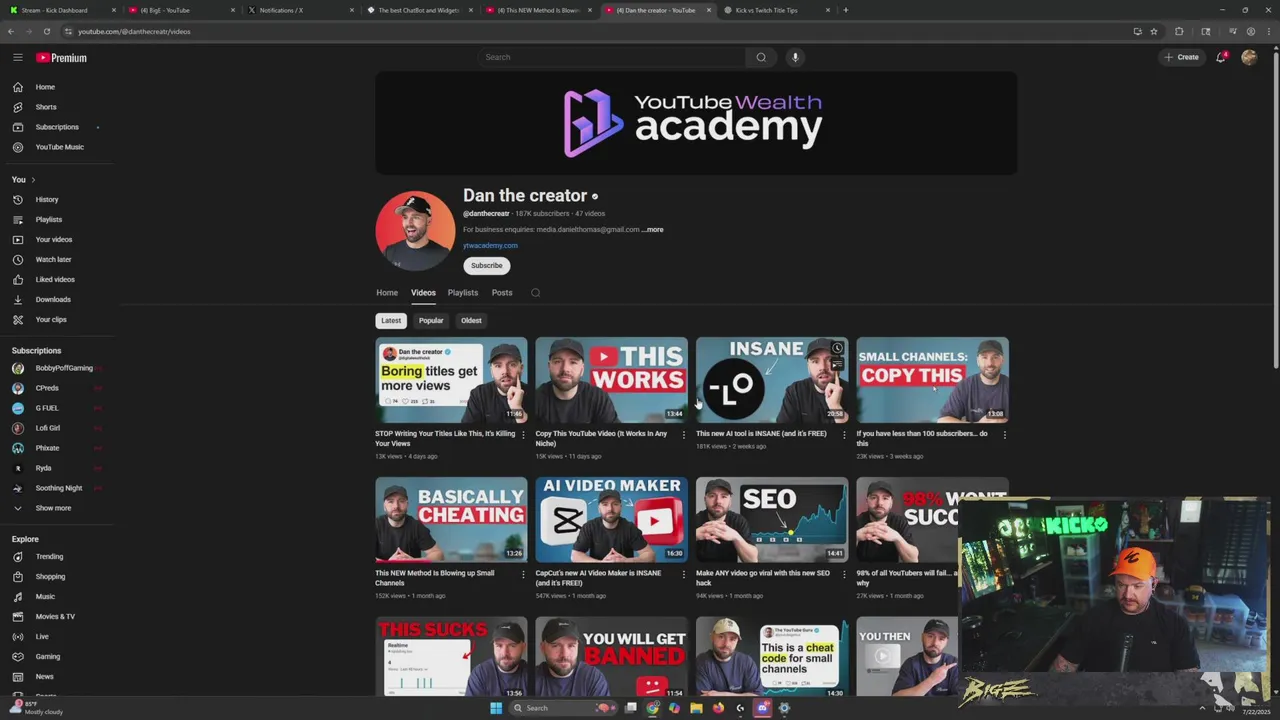Click the YouTube Premium logo
The height and width of the screenshot is (720, 1280).
pyautogui.click(x=62, y=58)
